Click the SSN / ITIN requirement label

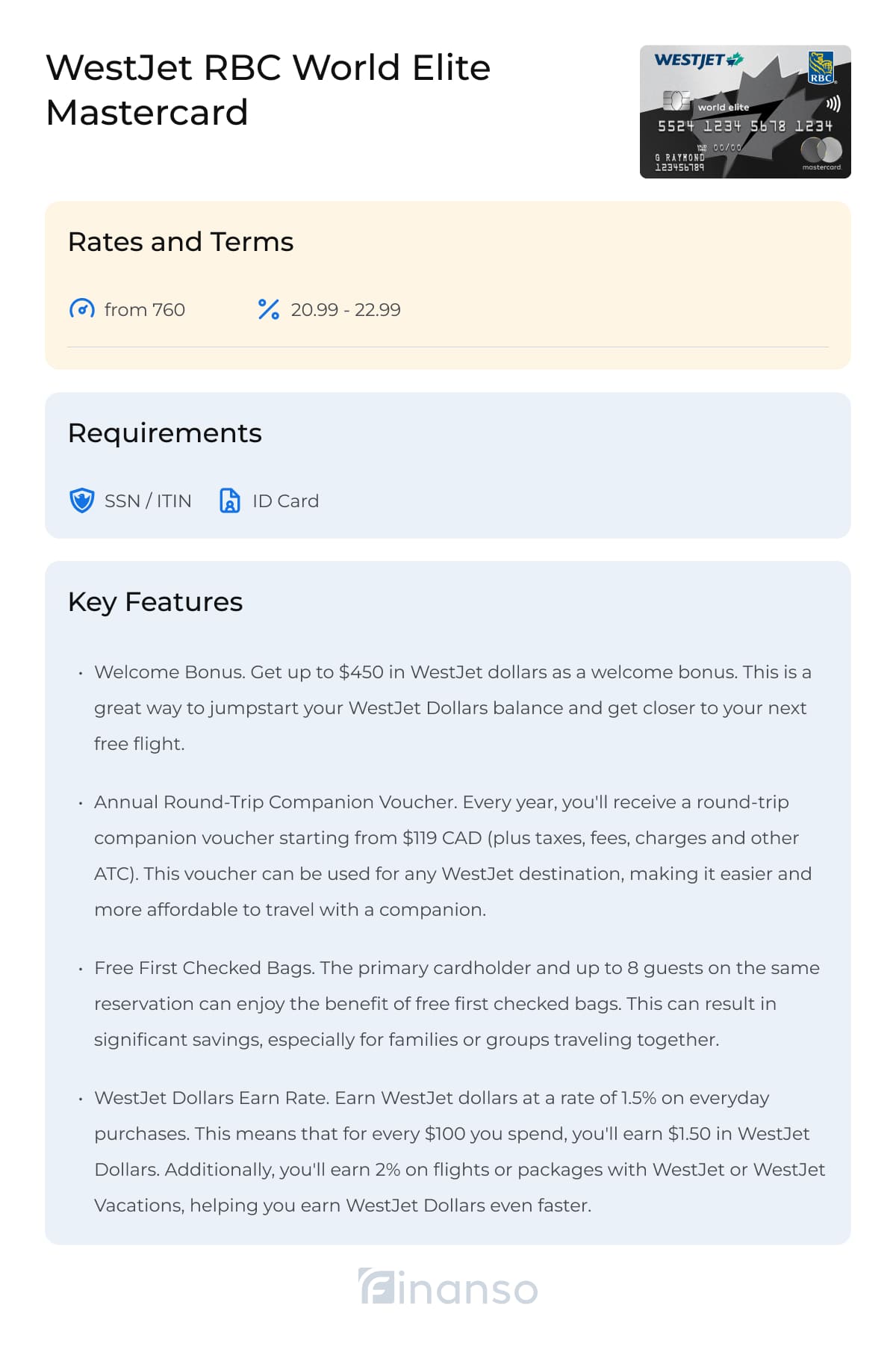148,500
